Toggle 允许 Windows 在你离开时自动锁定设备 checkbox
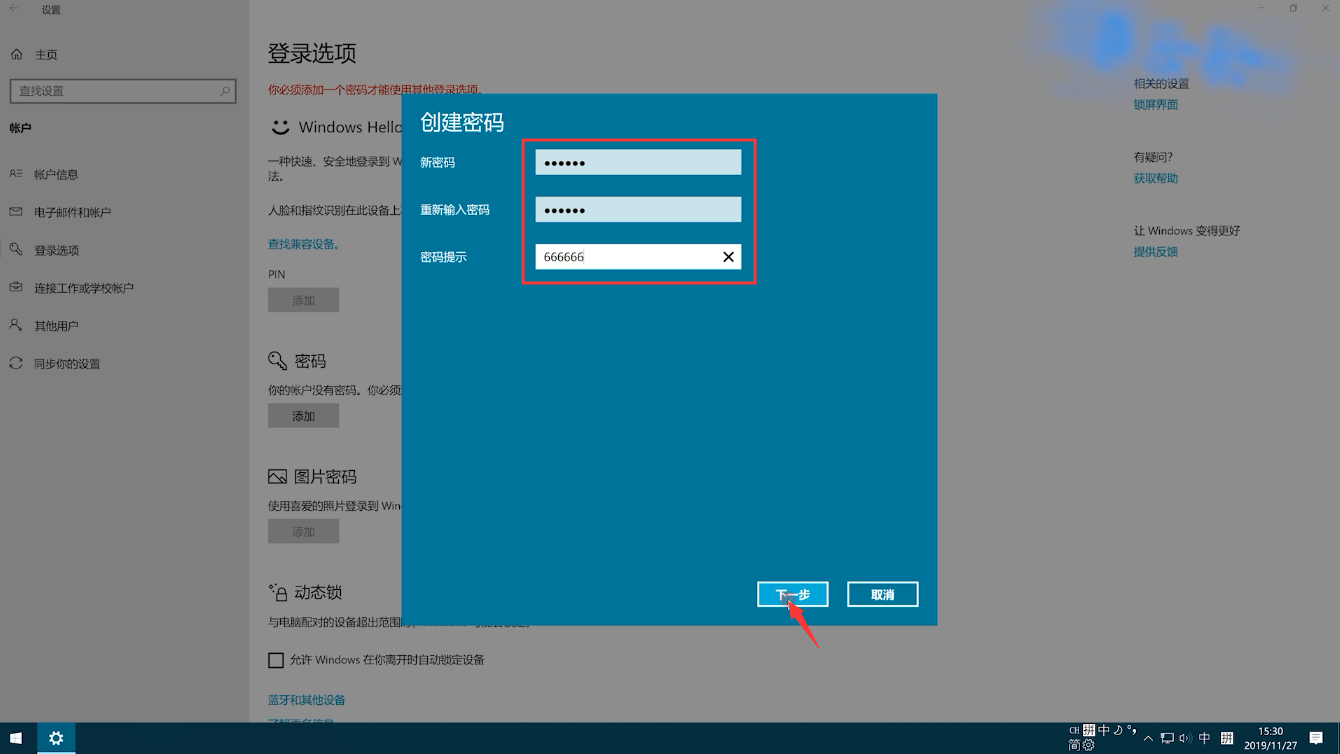1340x754 pixels. pos(276,660)
